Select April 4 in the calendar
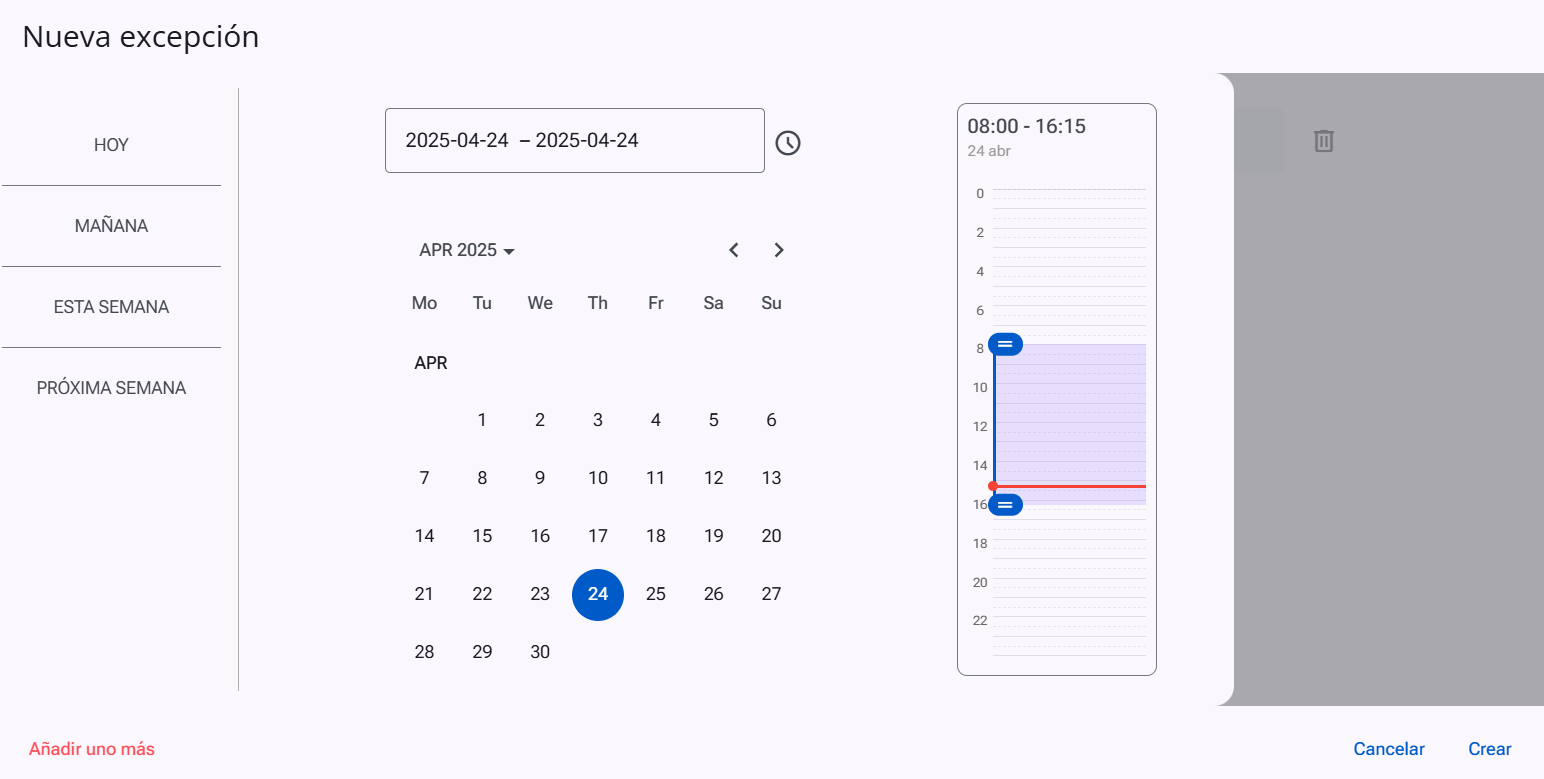Image resolution: width=1544 pixels, height=779 pixels. [x=656, y=420]
